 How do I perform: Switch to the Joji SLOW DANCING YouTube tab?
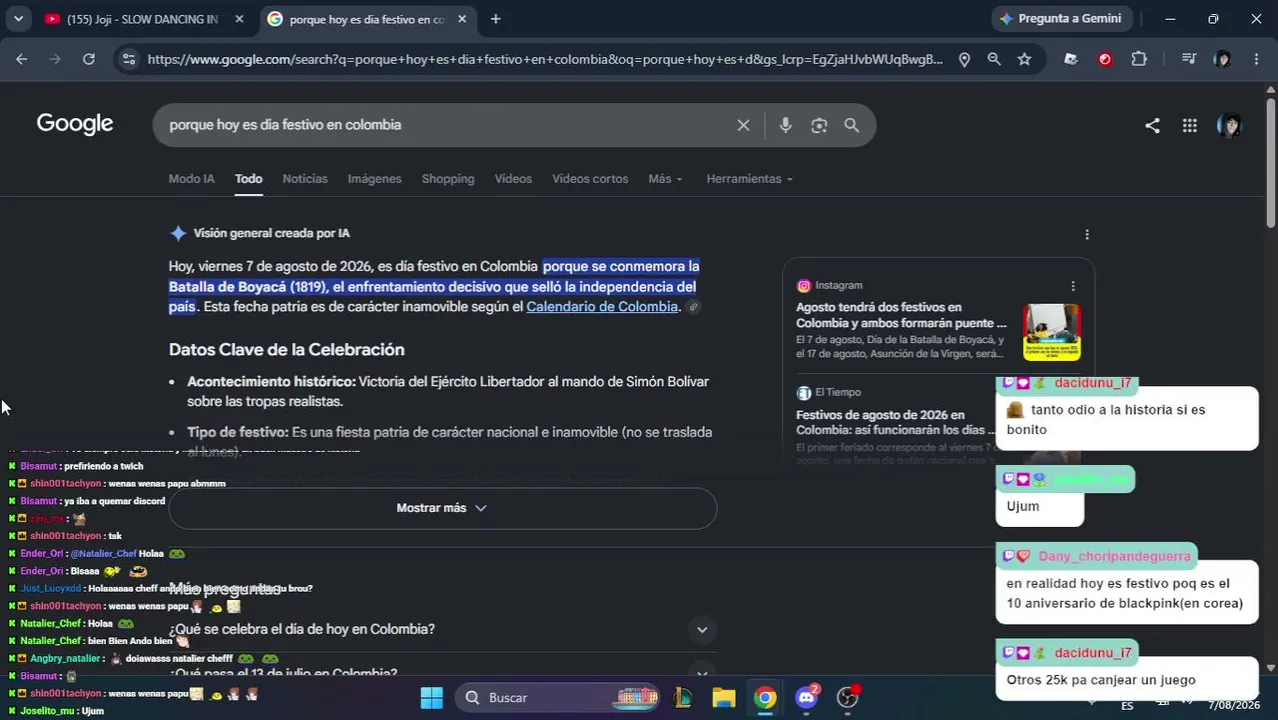(143, 19)
